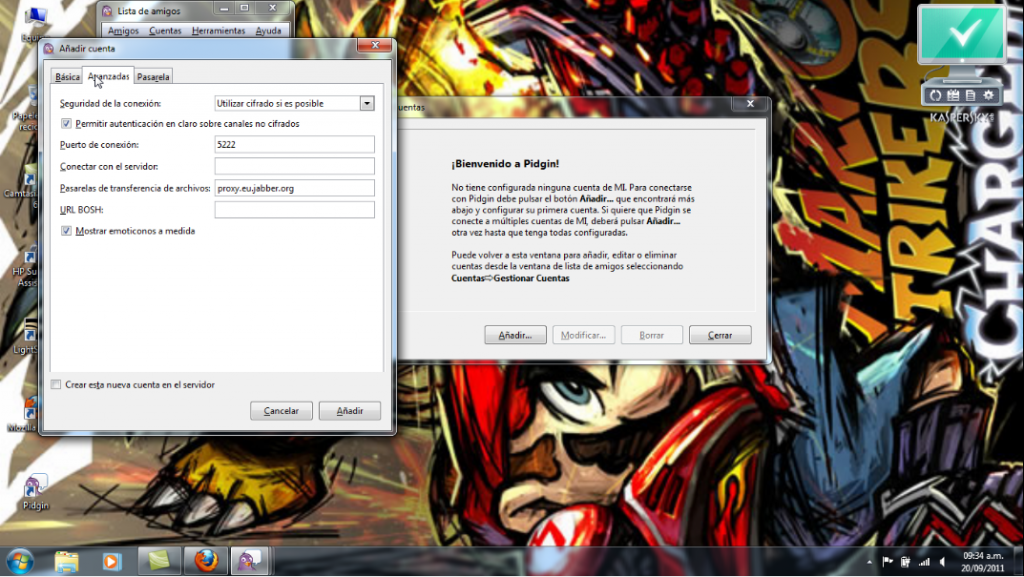Open Herramientas menu in Lista de amigos
Image resolution: width=1024 pixels, height=577 pixels.
pyautogui.click(x=218, y=31)
